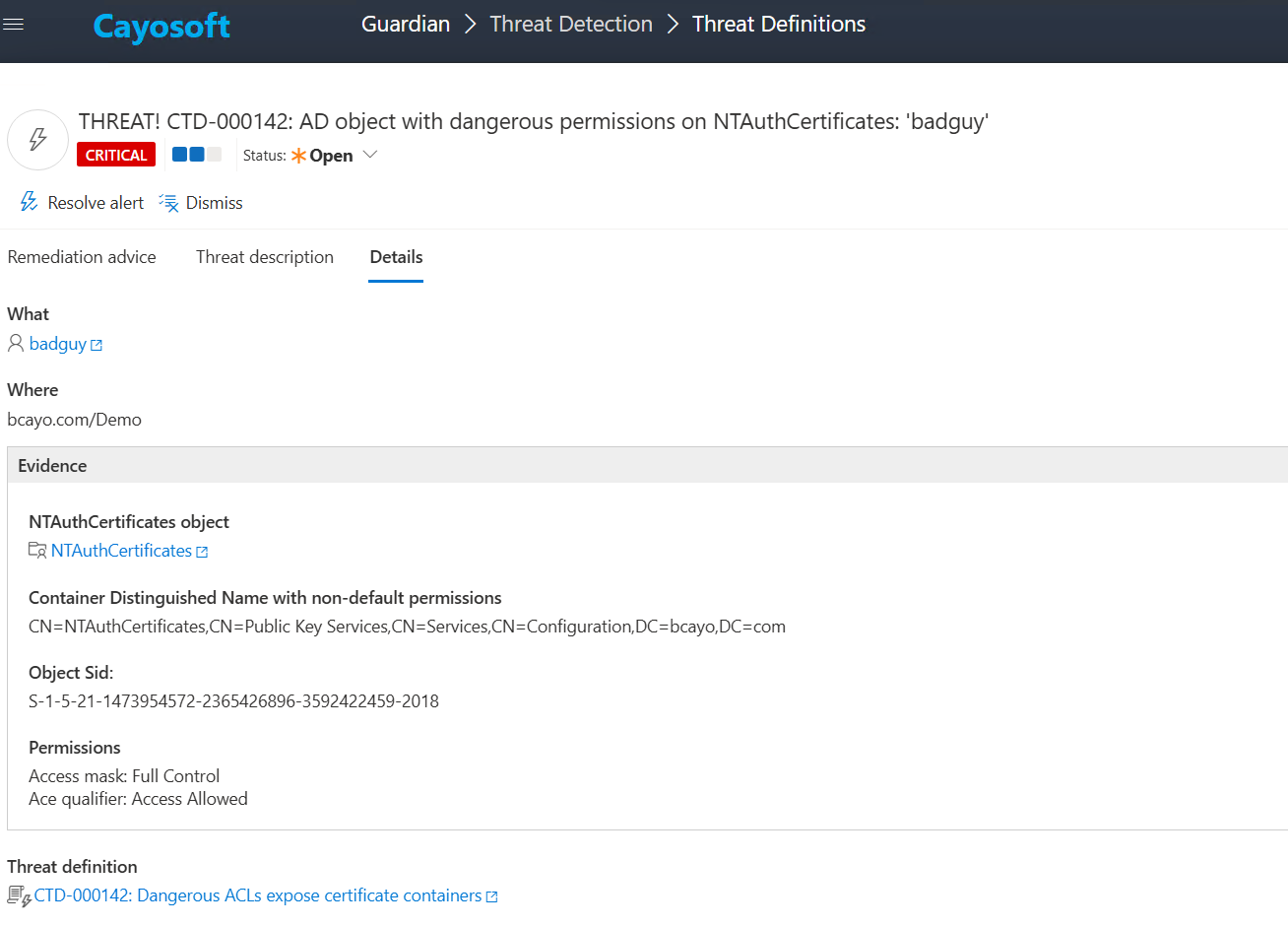Image resolution: width=1288 pixels, height=927 pixels.
Task: Open the Dangerous ACLs threat definition link
Action: click(x=258, y=895)
